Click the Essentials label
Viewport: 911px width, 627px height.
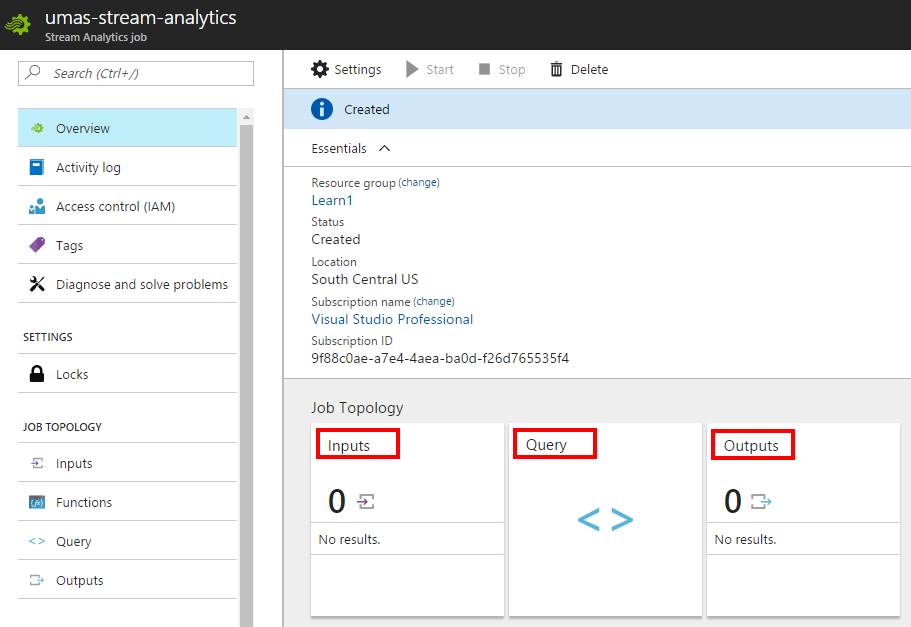click(x=339, y=149)
